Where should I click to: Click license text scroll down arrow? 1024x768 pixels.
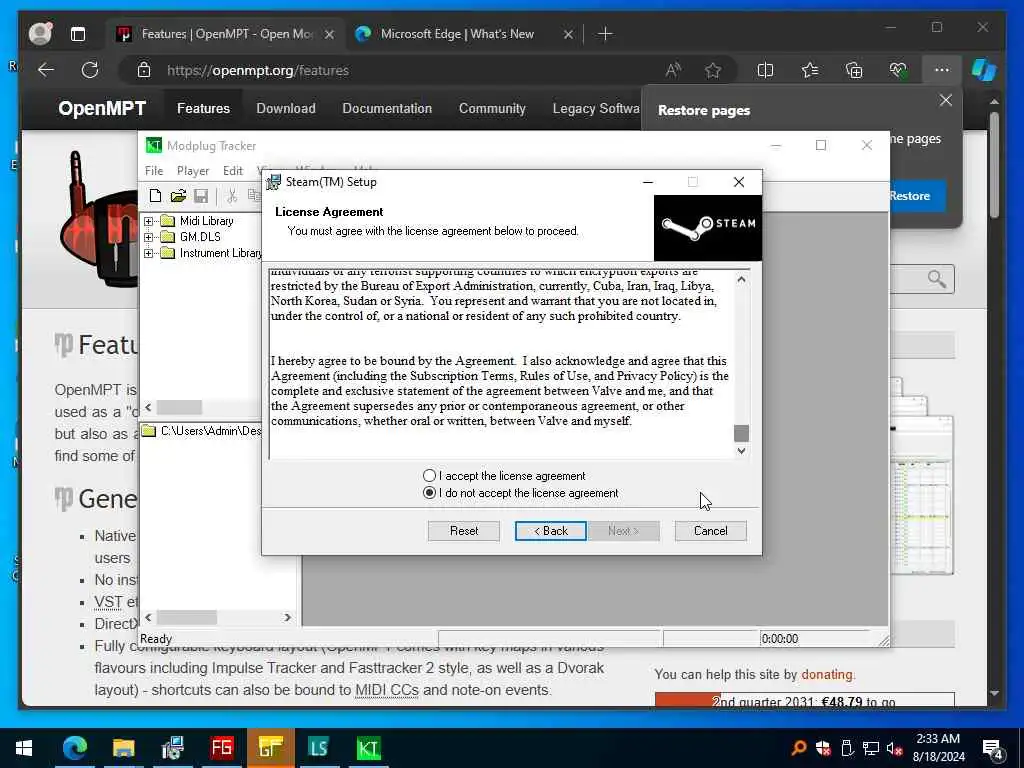(x=741, y=451)
